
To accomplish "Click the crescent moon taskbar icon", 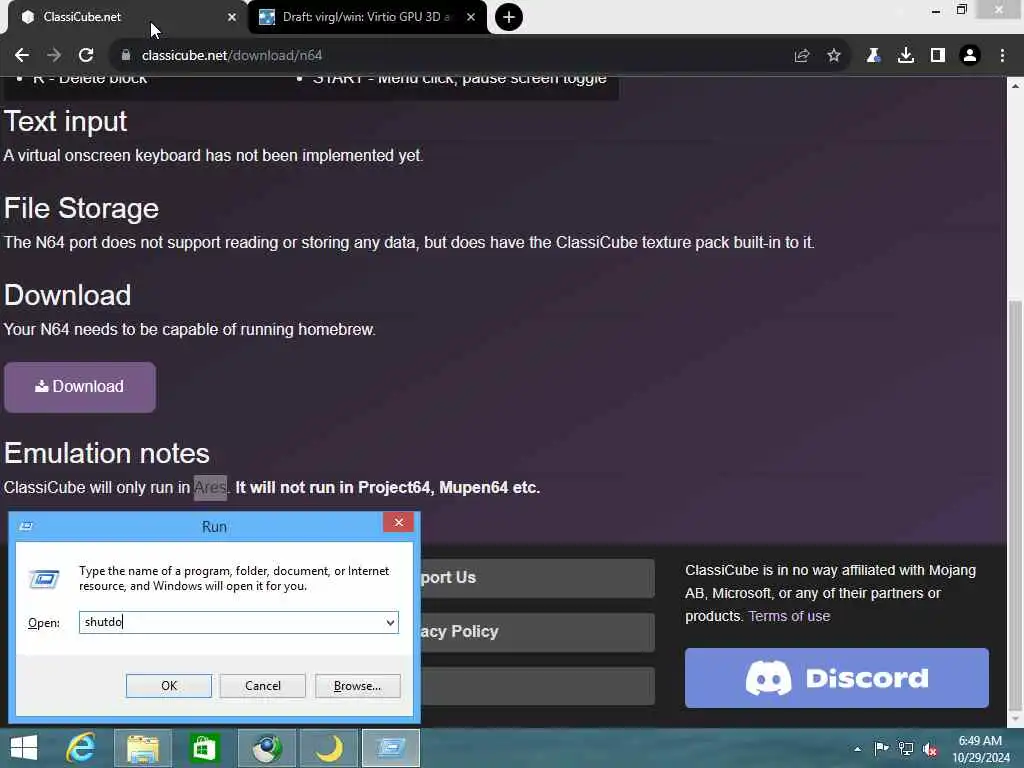I will pos(329,748).
